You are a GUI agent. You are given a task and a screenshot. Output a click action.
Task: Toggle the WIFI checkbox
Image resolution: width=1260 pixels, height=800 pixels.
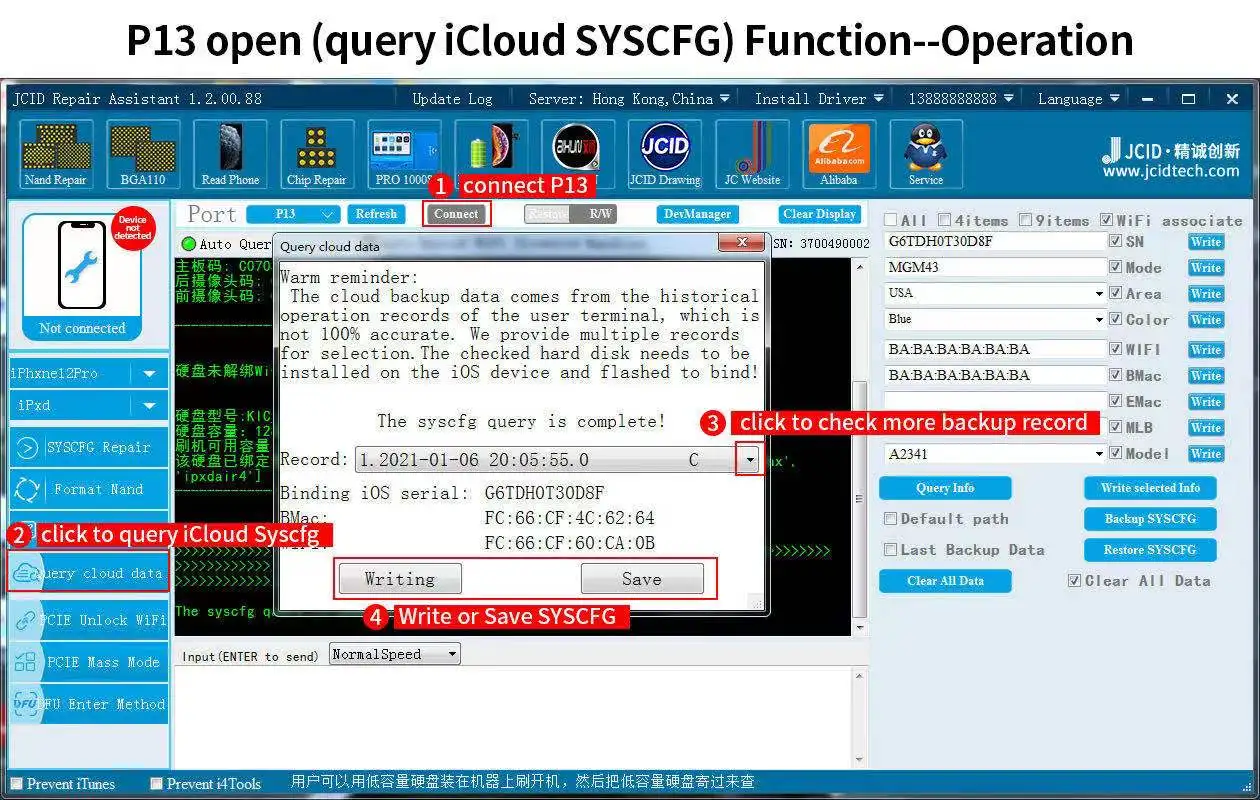(x=1116, y=349)
